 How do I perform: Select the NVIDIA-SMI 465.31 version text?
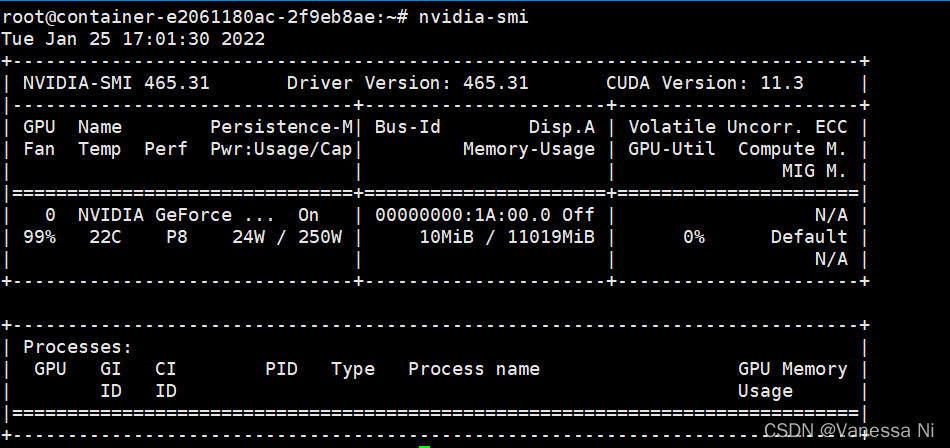[116, 83]
